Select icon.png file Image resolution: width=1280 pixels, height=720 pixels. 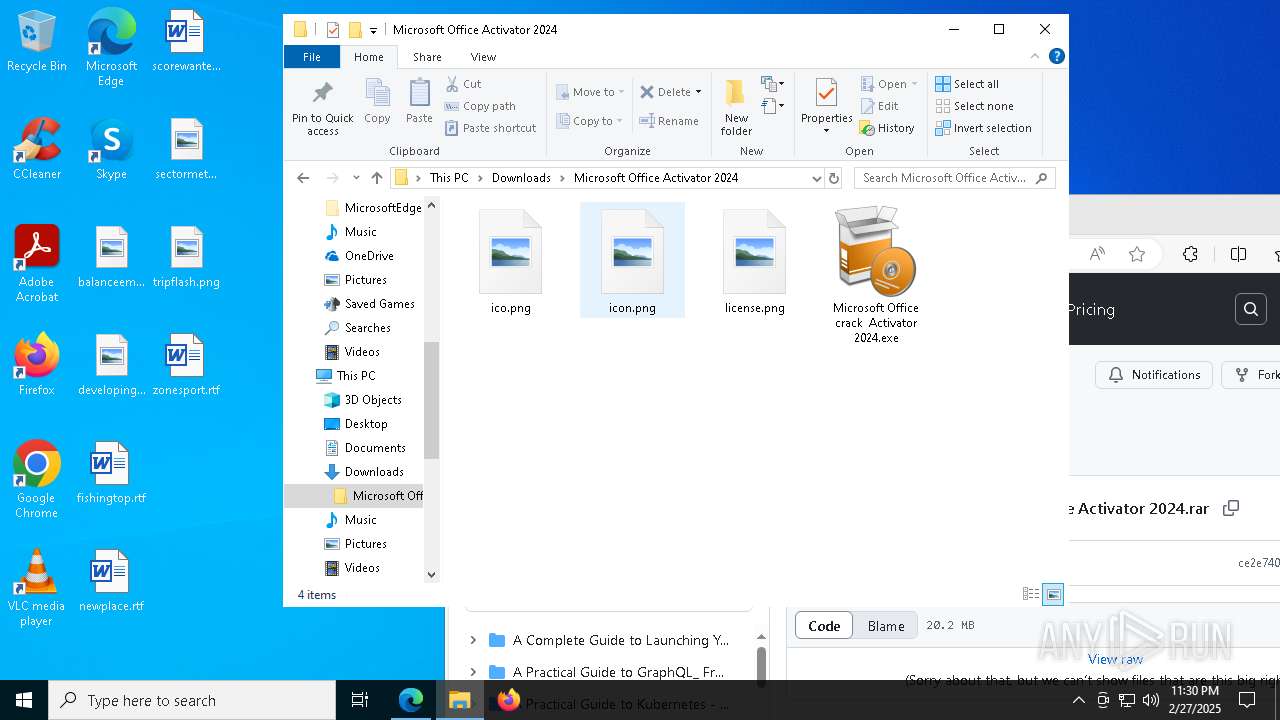tap(632, 262)
